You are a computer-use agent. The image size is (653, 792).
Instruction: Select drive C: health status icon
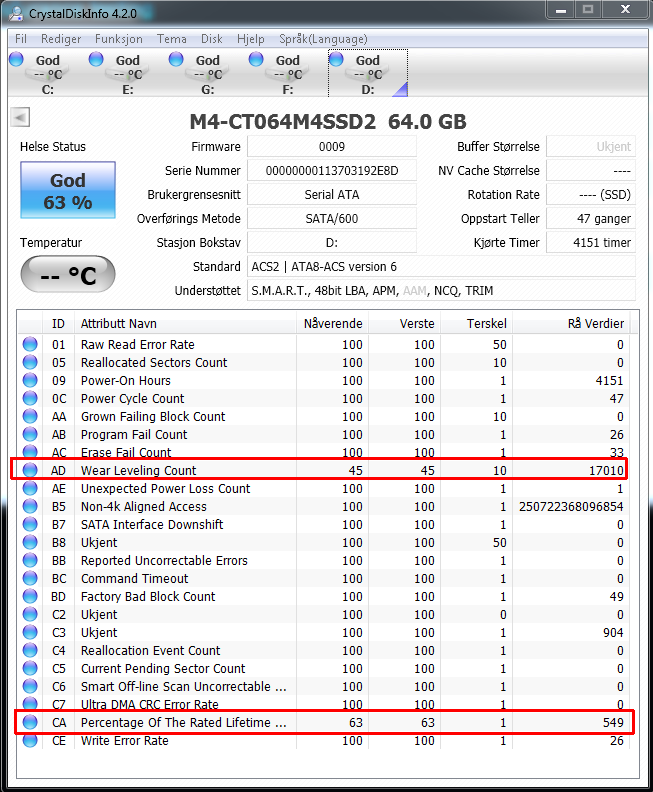point(16,59)
